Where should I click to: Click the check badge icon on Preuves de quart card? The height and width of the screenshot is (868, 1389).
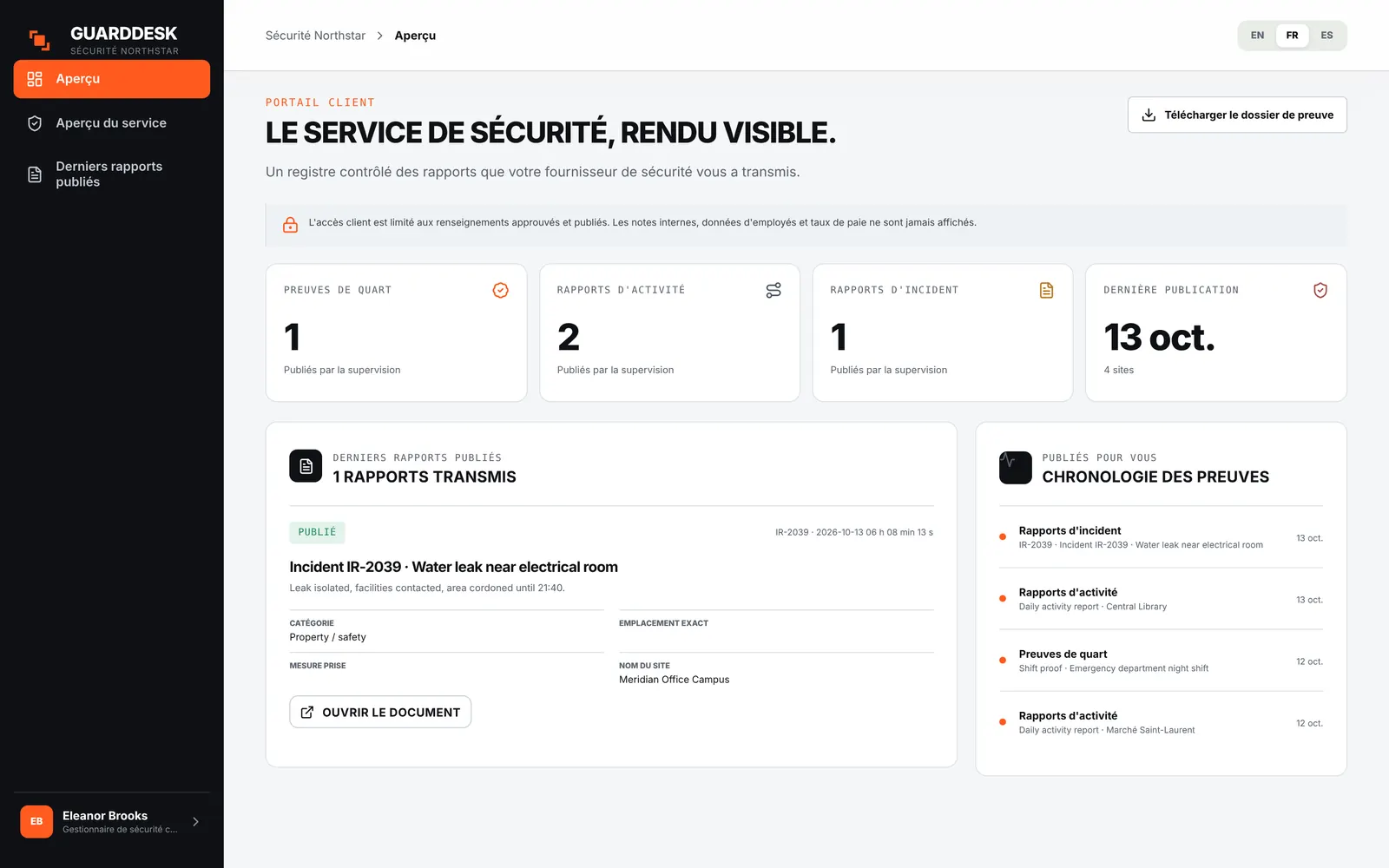501,290
